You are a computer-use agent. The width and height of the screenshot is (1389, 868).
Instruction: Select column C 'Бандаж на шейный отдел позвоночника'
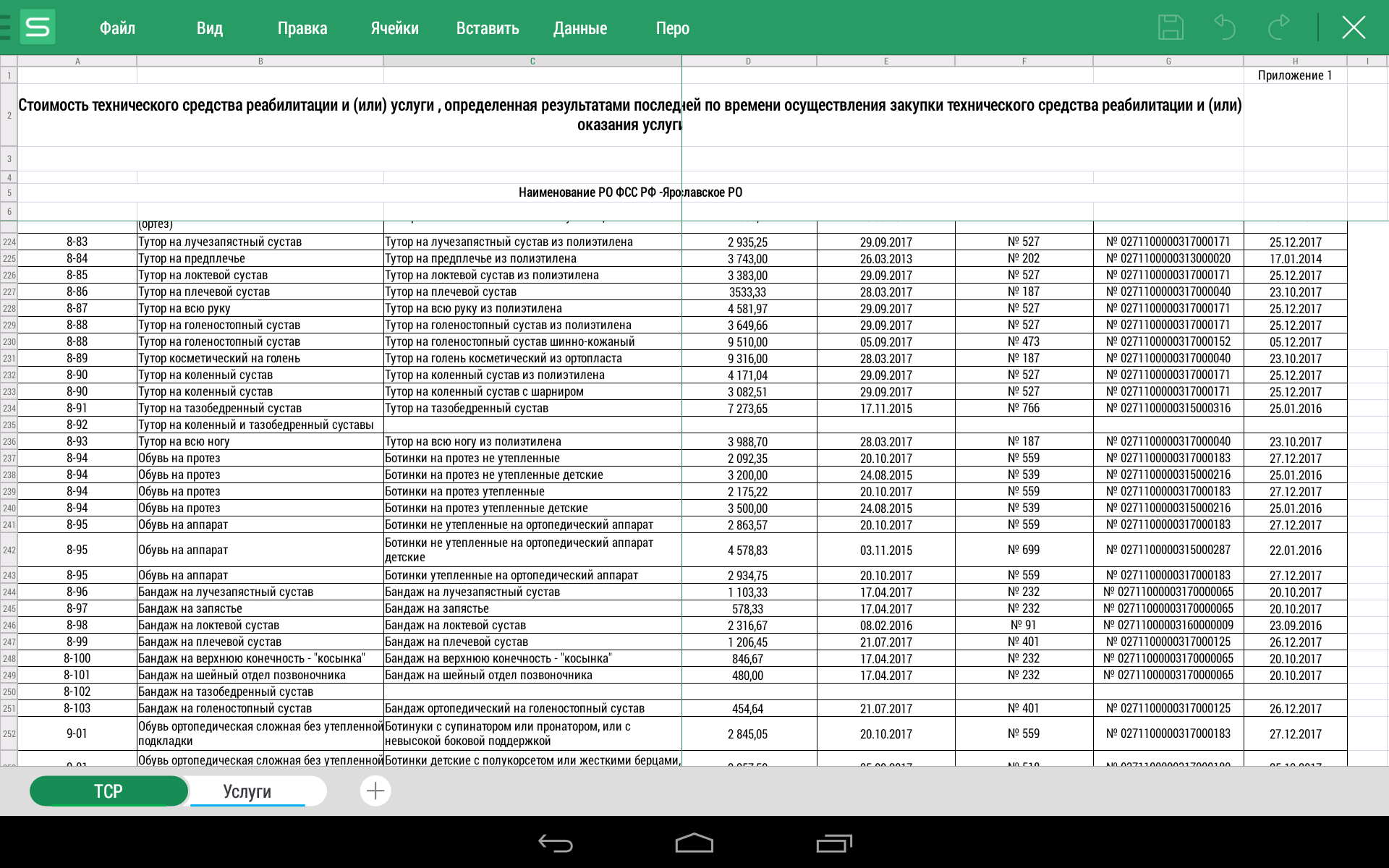click(532, 676)
